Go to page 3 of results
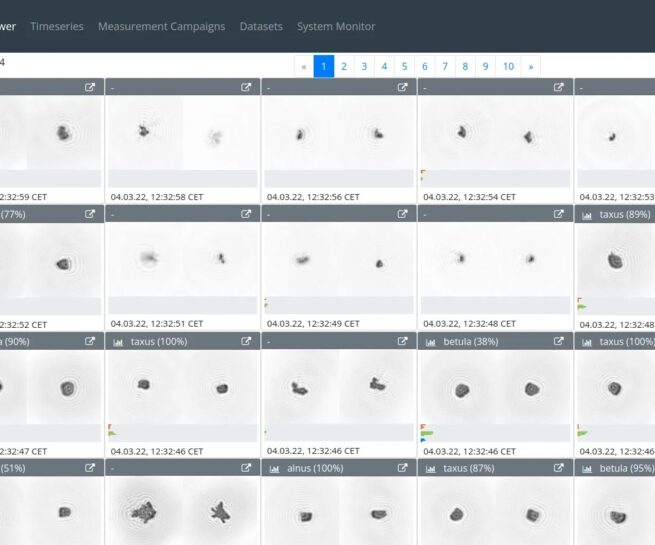The height and width of the screenshot is (545, 655). tap(364, 66)
